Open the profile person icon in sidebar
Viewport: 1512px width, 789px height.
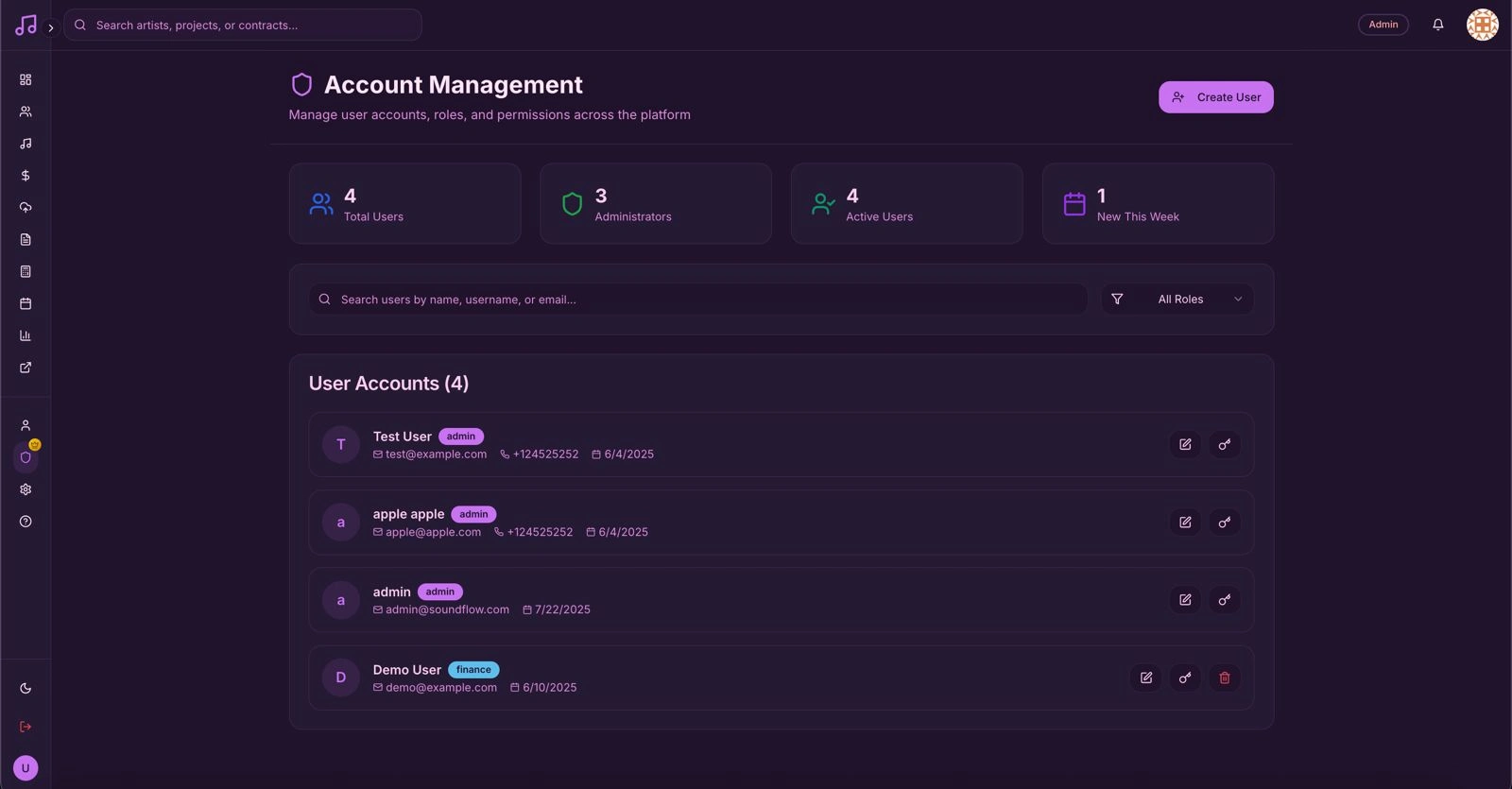26,425
